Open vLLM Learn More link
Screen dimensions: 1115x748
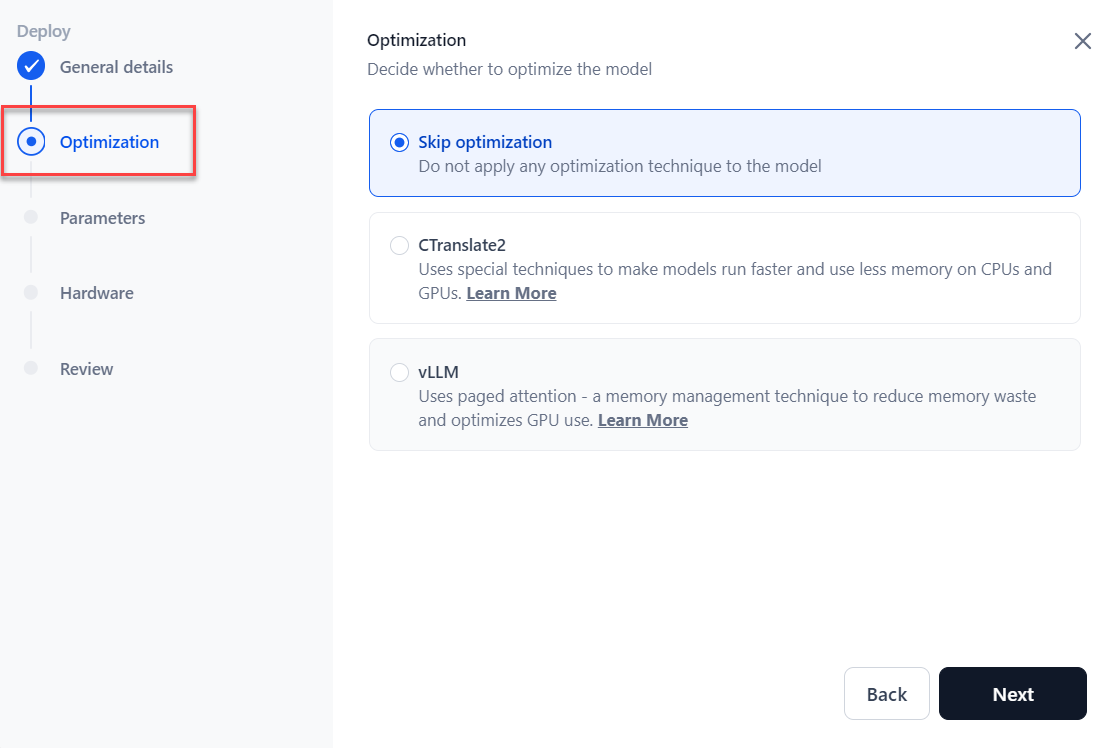coord(642,420)
